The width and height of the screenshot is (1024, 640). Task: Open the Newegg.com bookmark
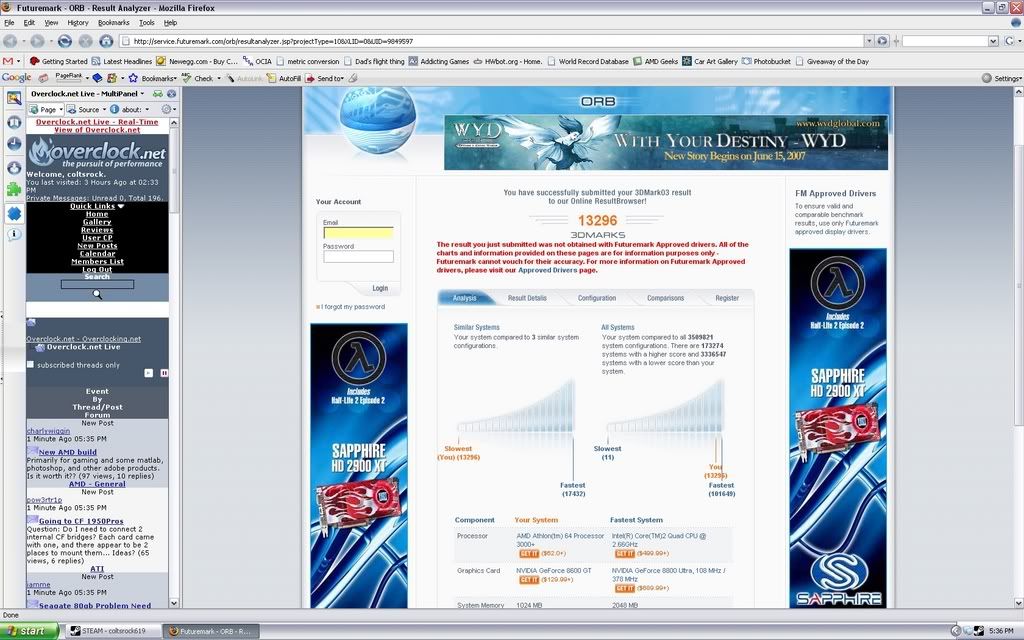[x=197, y=61]
